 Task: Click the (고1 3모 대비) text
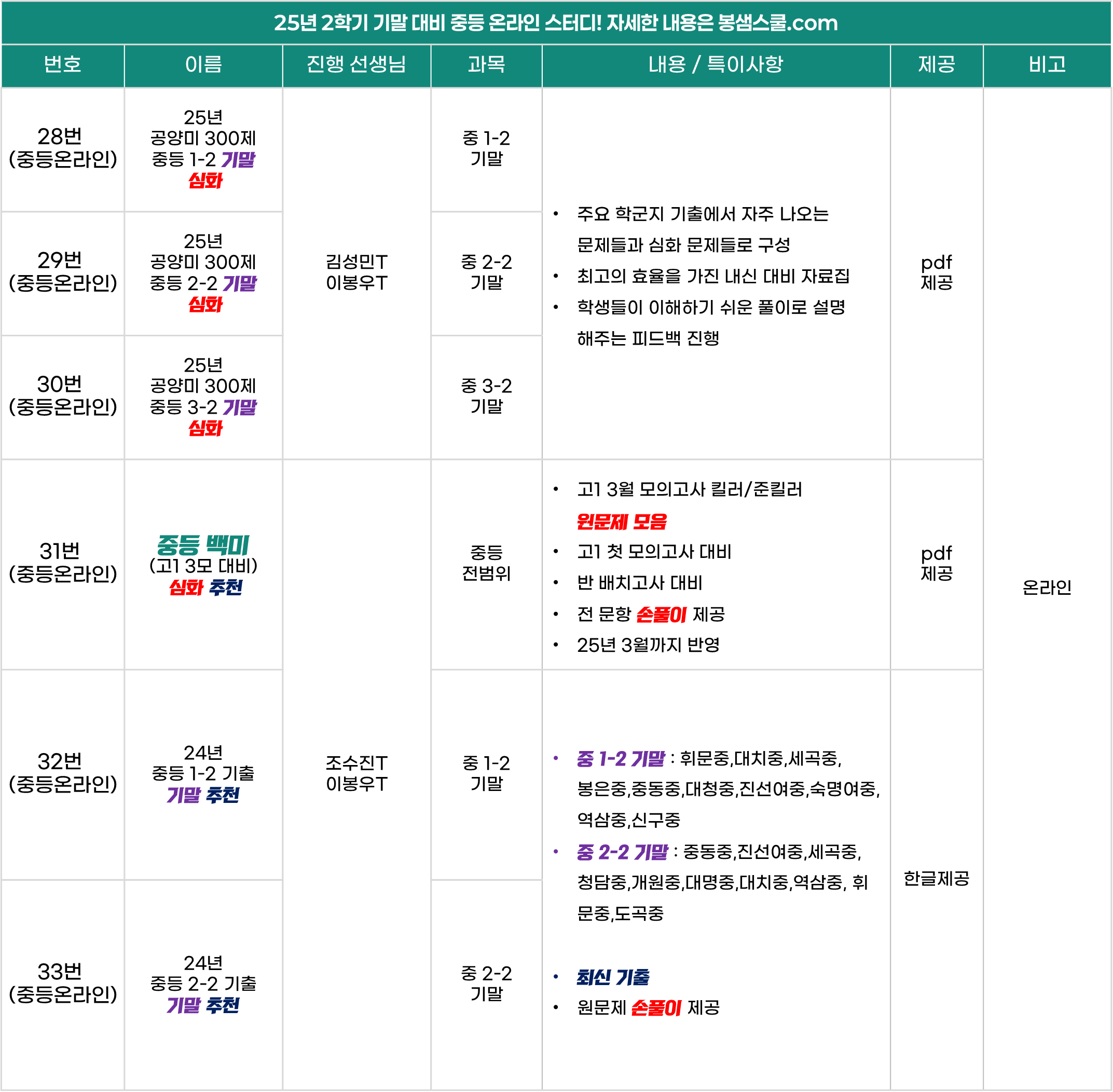point(203,566)
